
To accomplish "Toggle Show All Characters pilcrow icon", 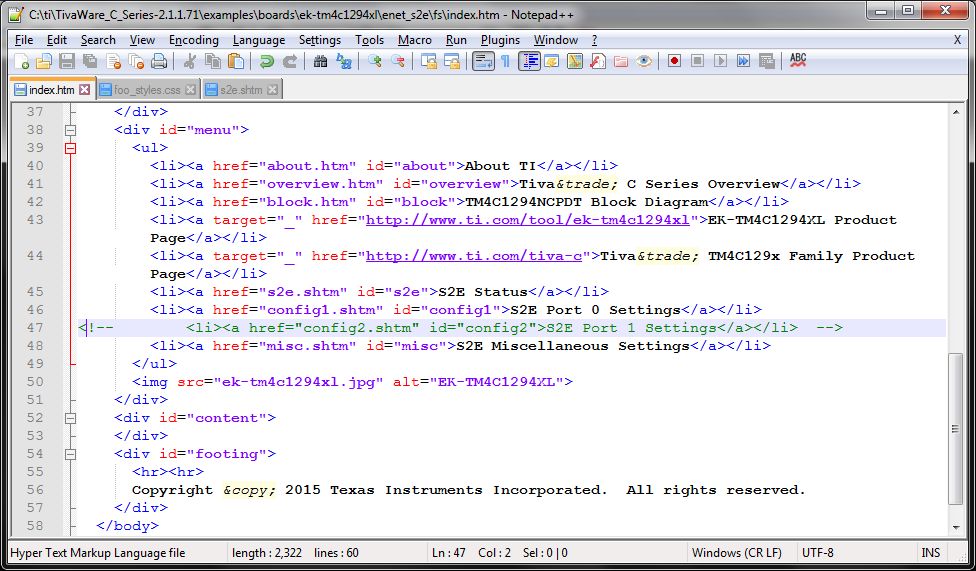I will 505,61.
